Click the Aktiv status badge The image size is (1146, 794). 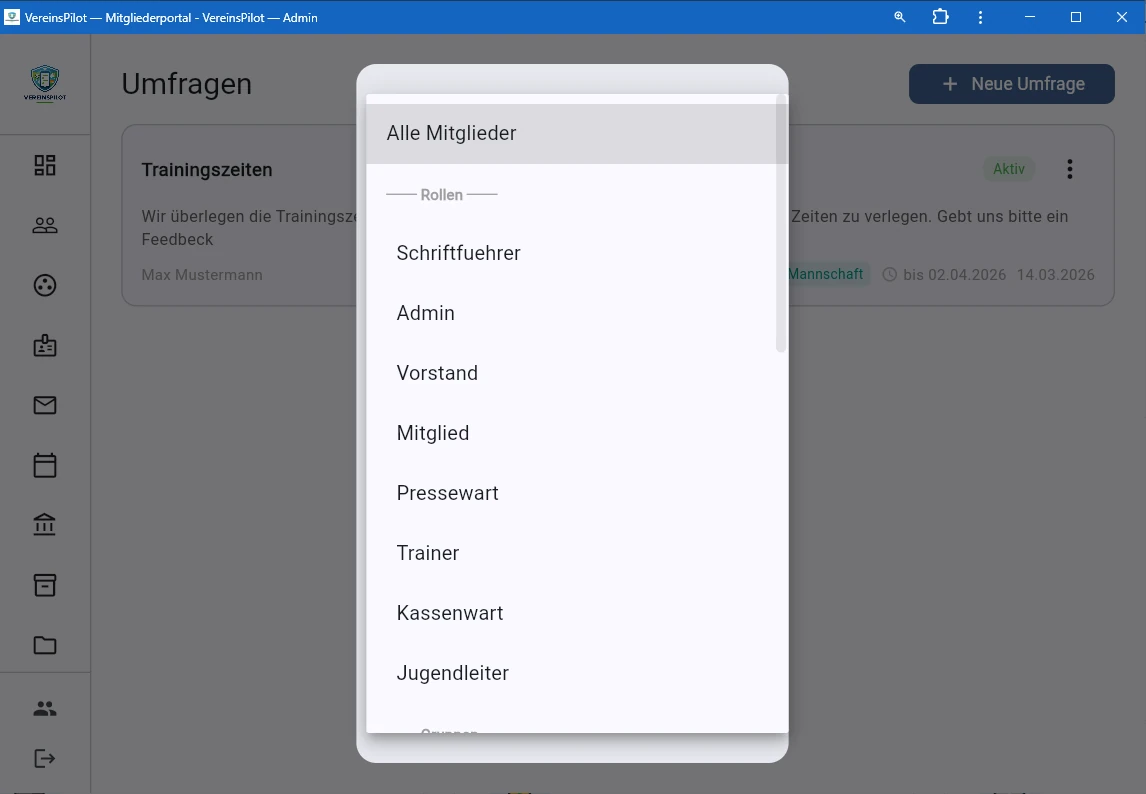pyautogui.click(x=1009, y=168)
